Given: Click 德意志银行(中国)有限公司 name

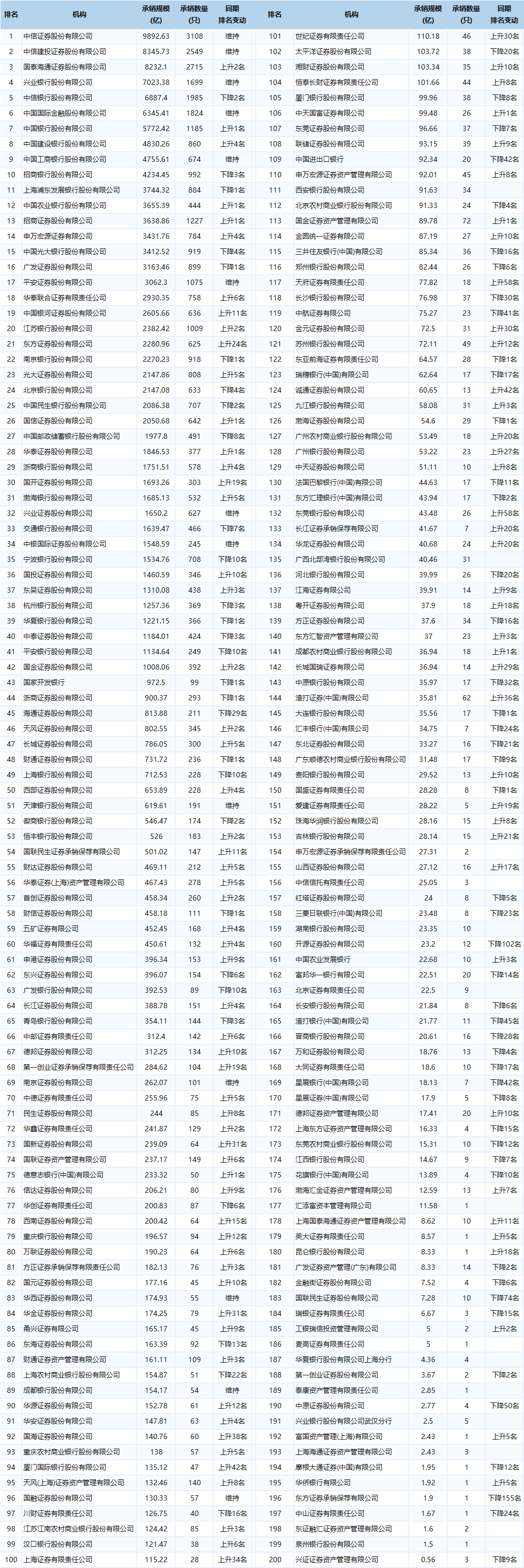Looking at the screenshot, I should point(63,1175).
